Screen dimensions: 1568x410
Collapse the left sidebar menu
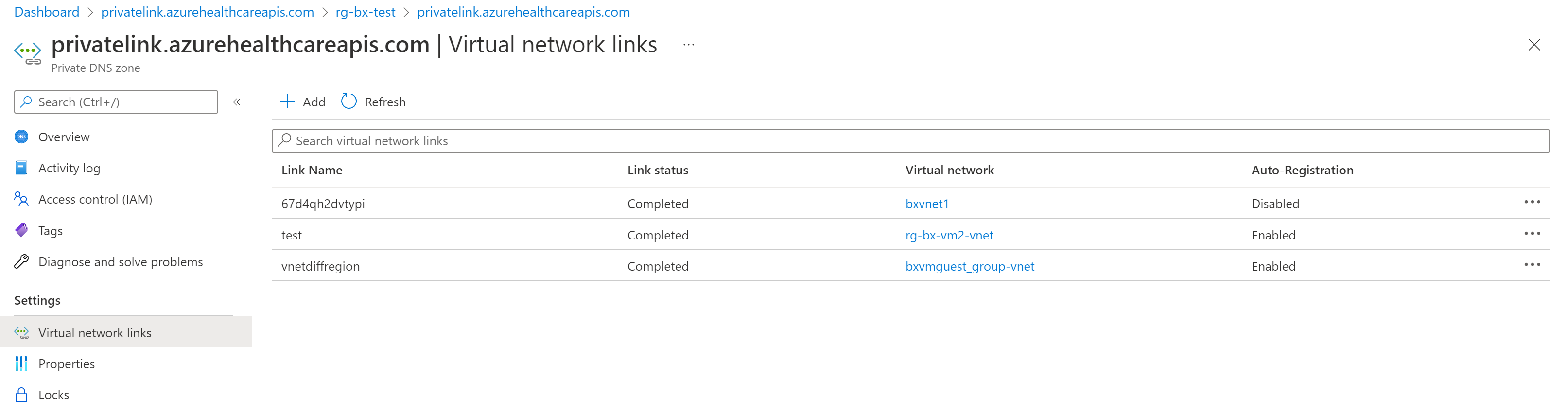pyautogui.click(x=237, y=102)
